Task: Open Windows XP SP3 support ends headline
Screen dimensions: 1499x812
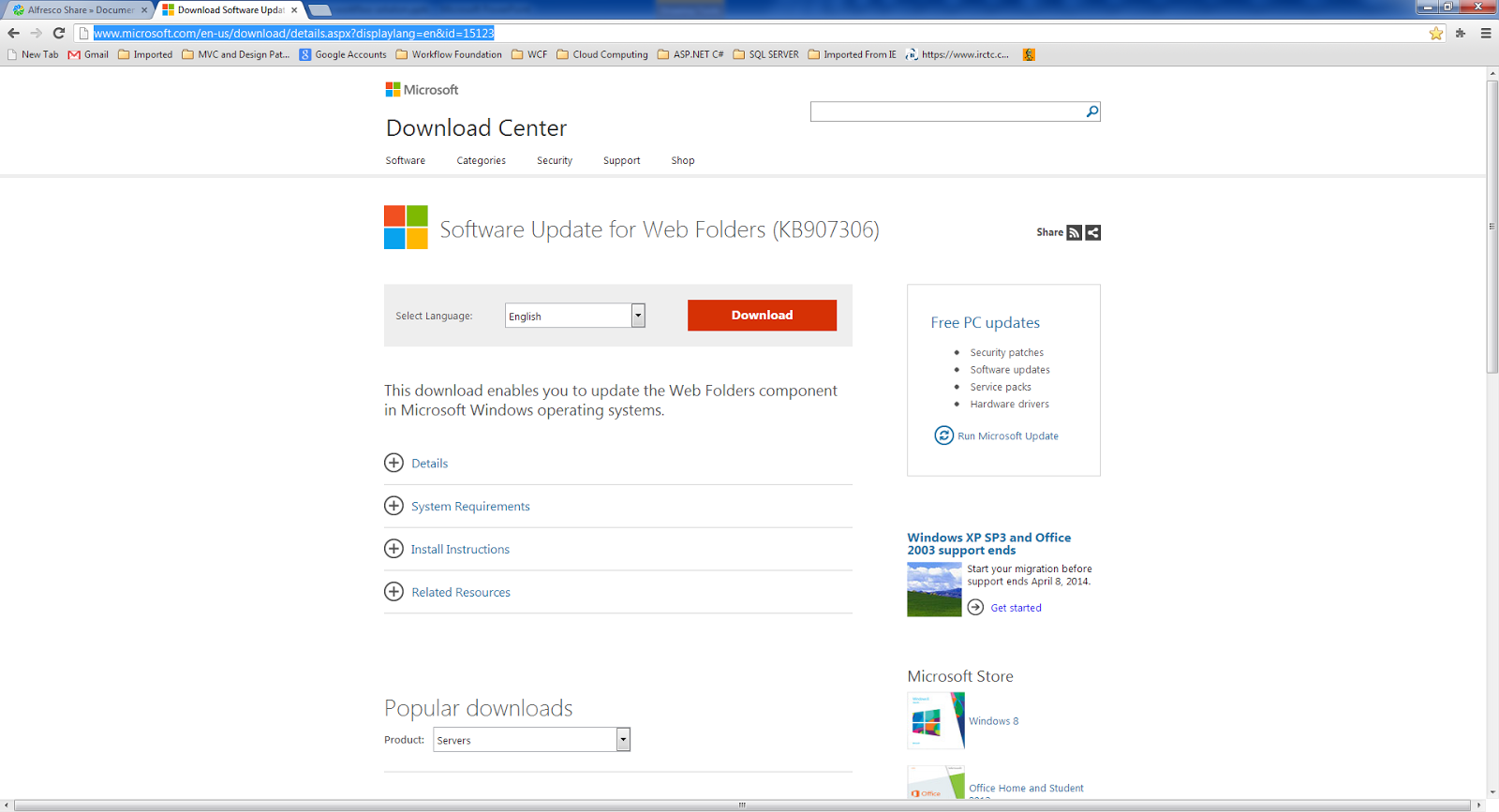Action: [988, 543]
